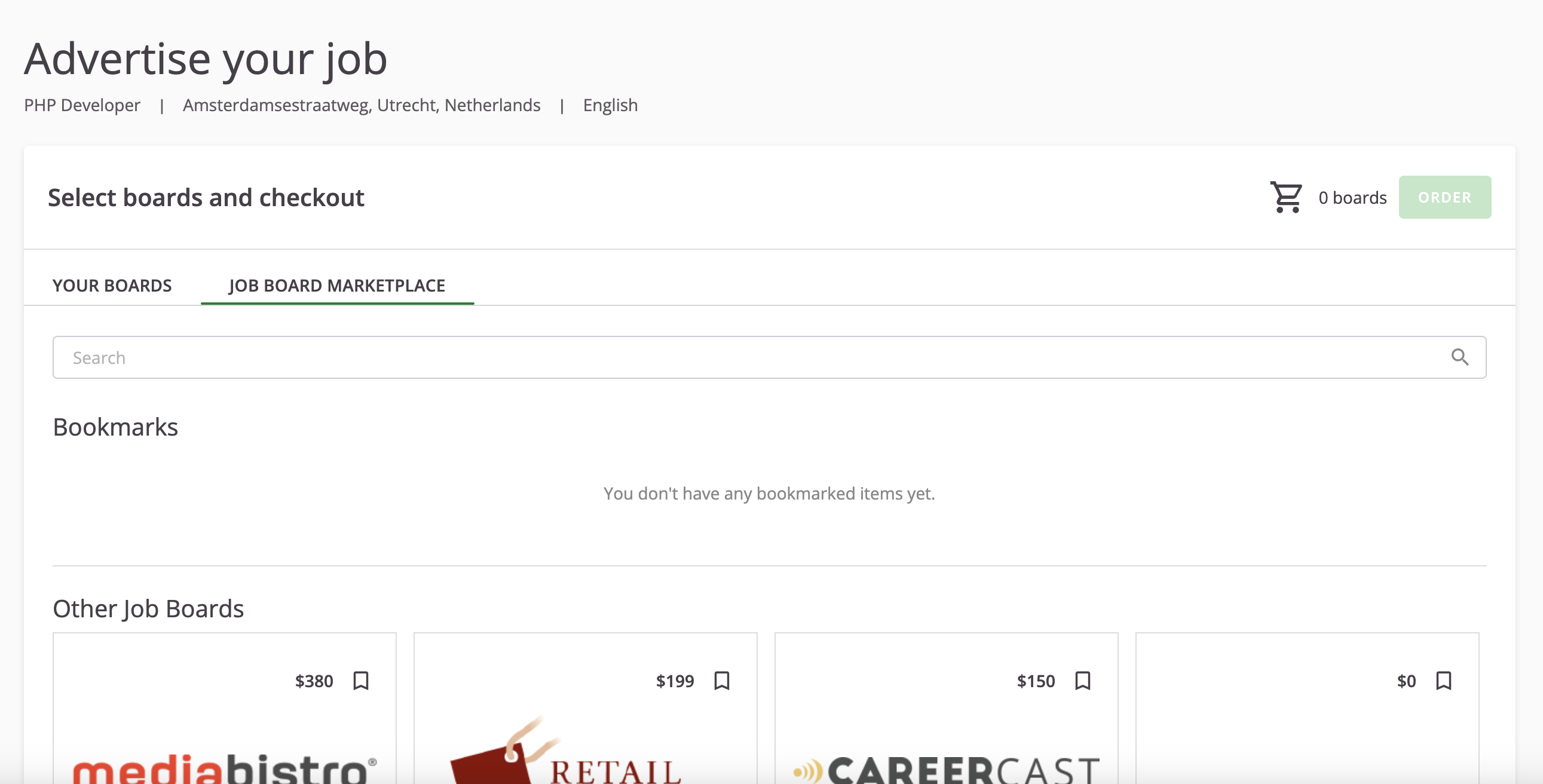The width and height of the screenshot is (1543, 784).
Task: Click the 0 boards cart count
Action: (1352, 198)
